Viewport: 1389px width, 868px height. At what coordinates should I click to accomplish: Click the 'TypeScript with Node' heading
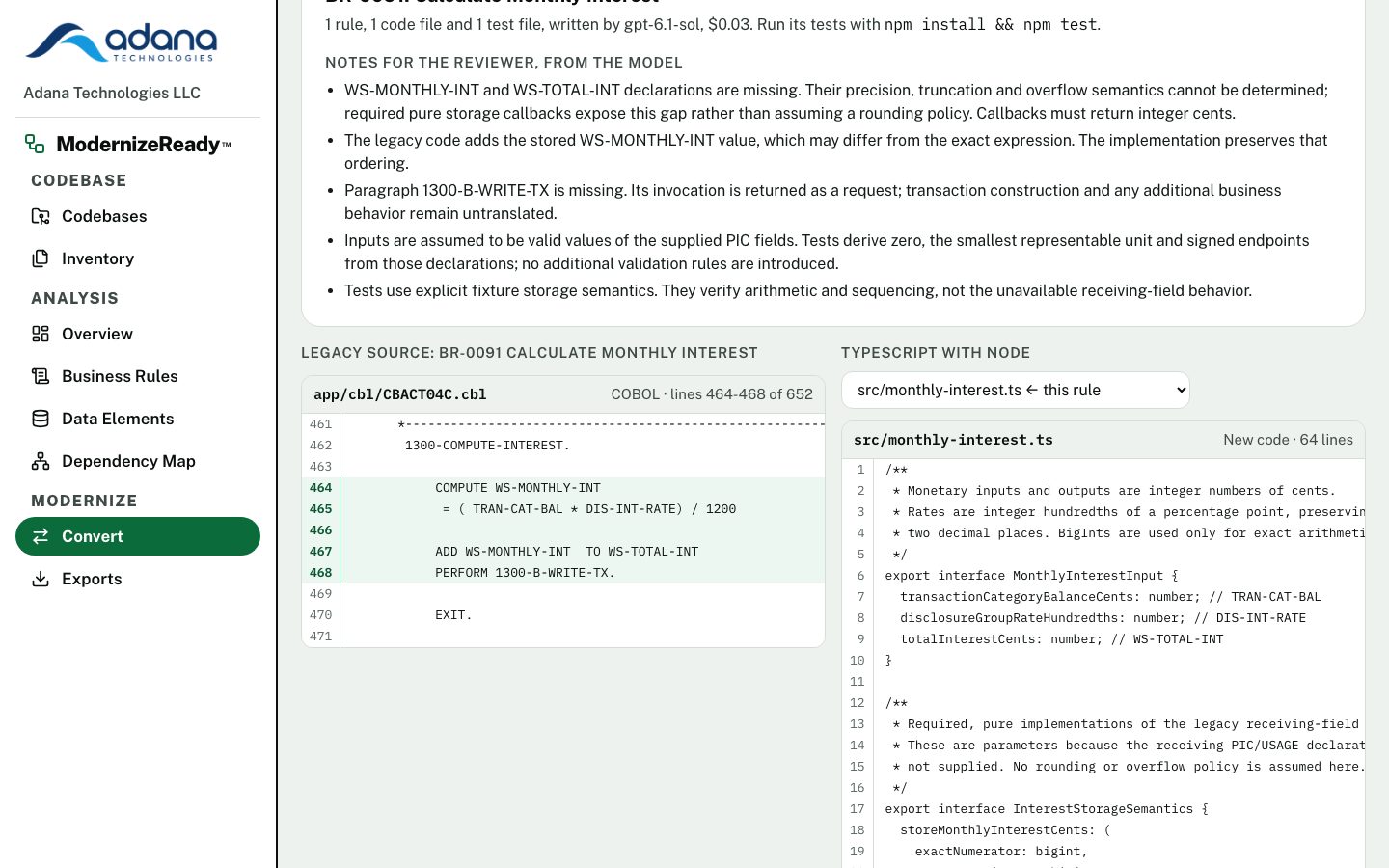click(936, 353)
